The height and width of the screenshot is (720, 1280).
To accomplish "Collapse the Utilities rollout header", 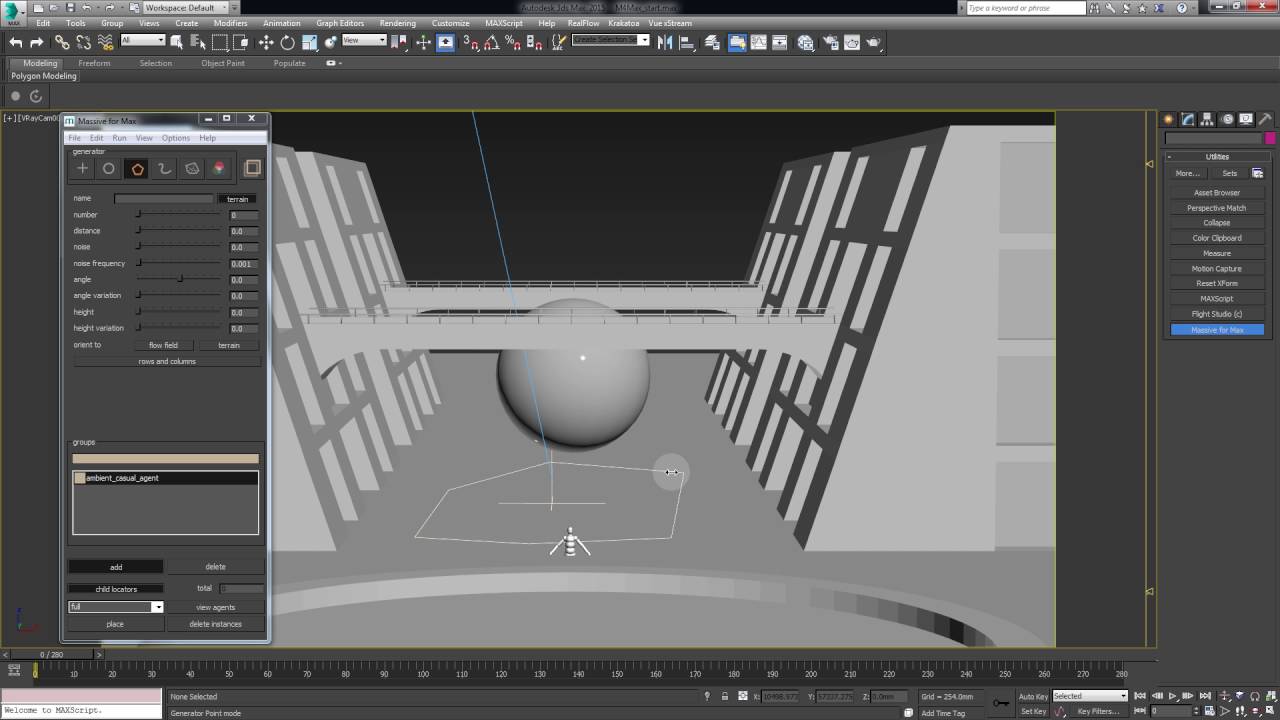I will [x=1217, y=157].
